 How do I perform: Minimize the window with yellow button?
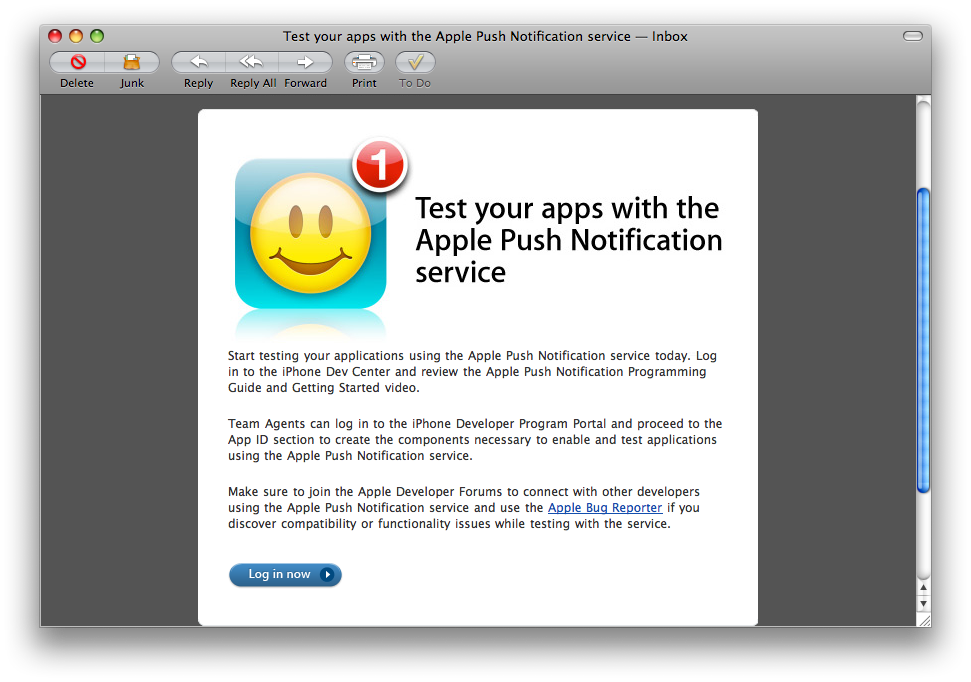pyautogui.click(x=76, y=36)
